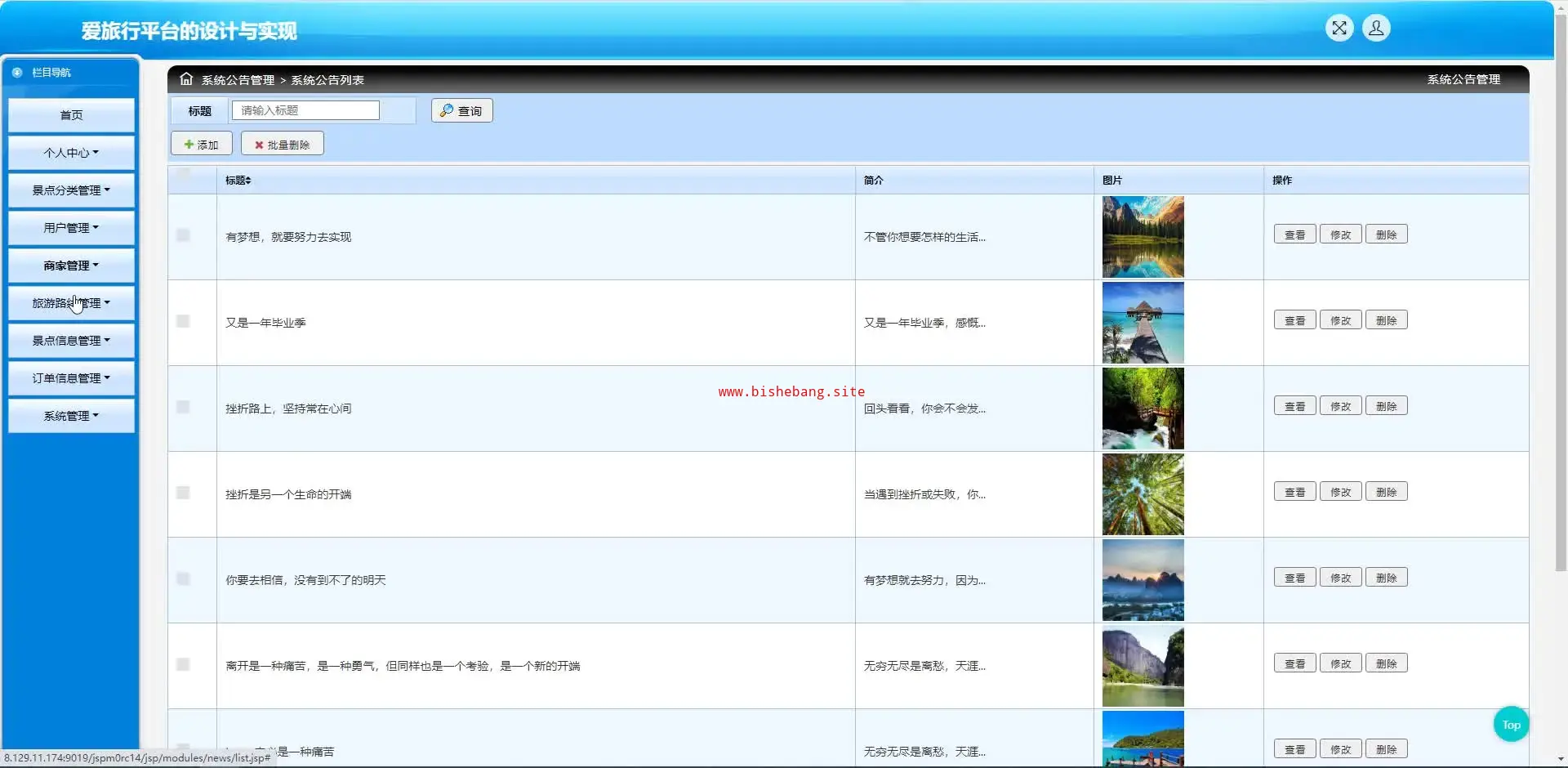The image size is (1568, 768).
Task: Tick the checkbox for 挫折是另一个生命的开端 row
Action: pyautogui.click(x=183, y=493)
